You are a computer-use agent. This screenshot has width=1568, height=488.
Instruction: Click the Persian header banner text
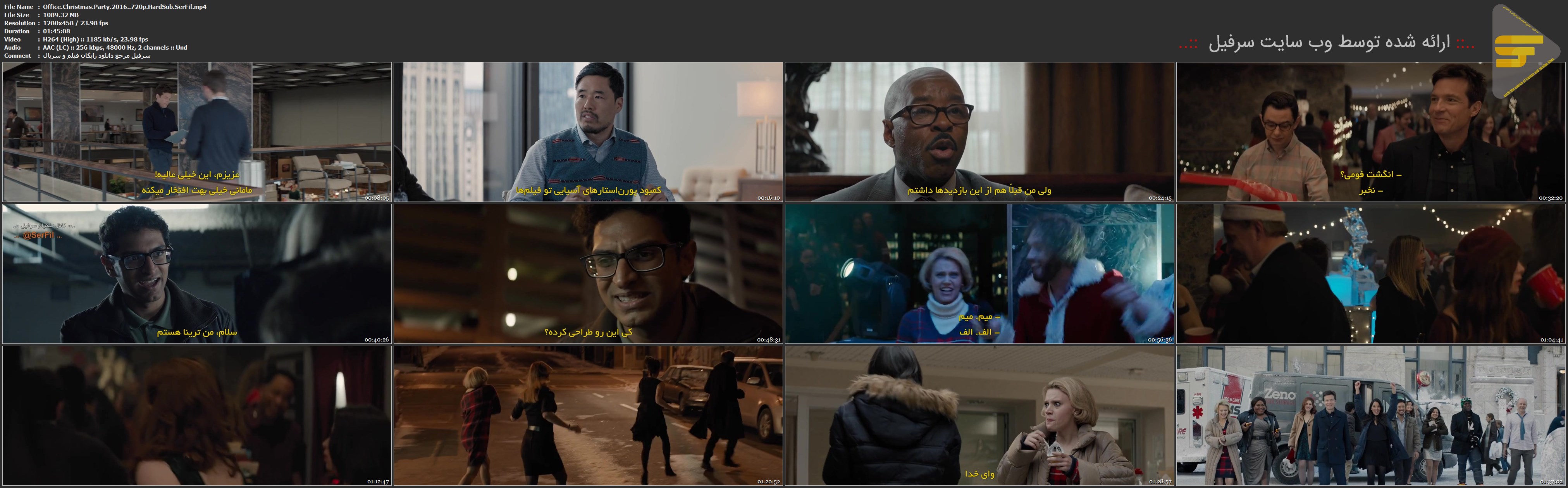click(1327, 43)
